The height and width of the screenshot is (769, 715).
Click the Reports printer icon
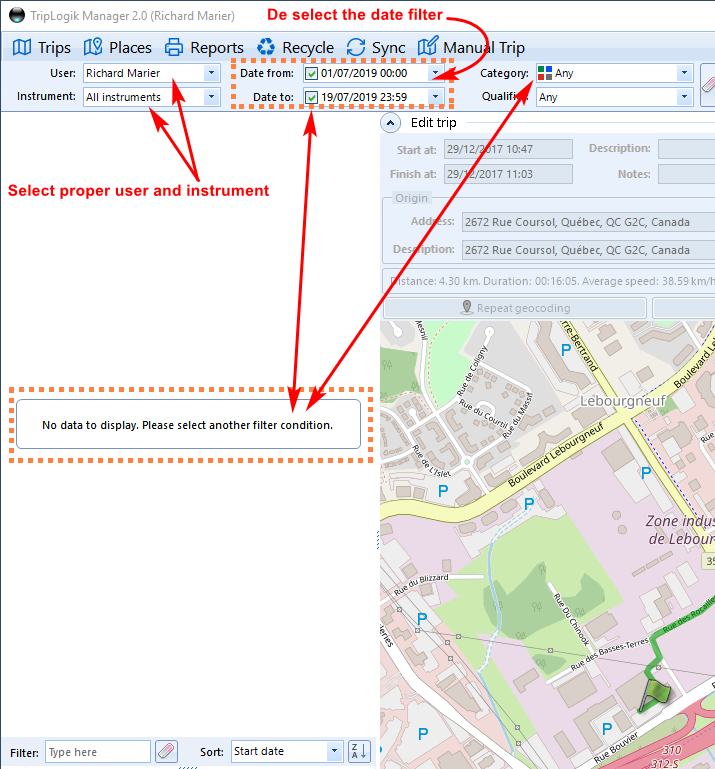(x=174, y=48)
